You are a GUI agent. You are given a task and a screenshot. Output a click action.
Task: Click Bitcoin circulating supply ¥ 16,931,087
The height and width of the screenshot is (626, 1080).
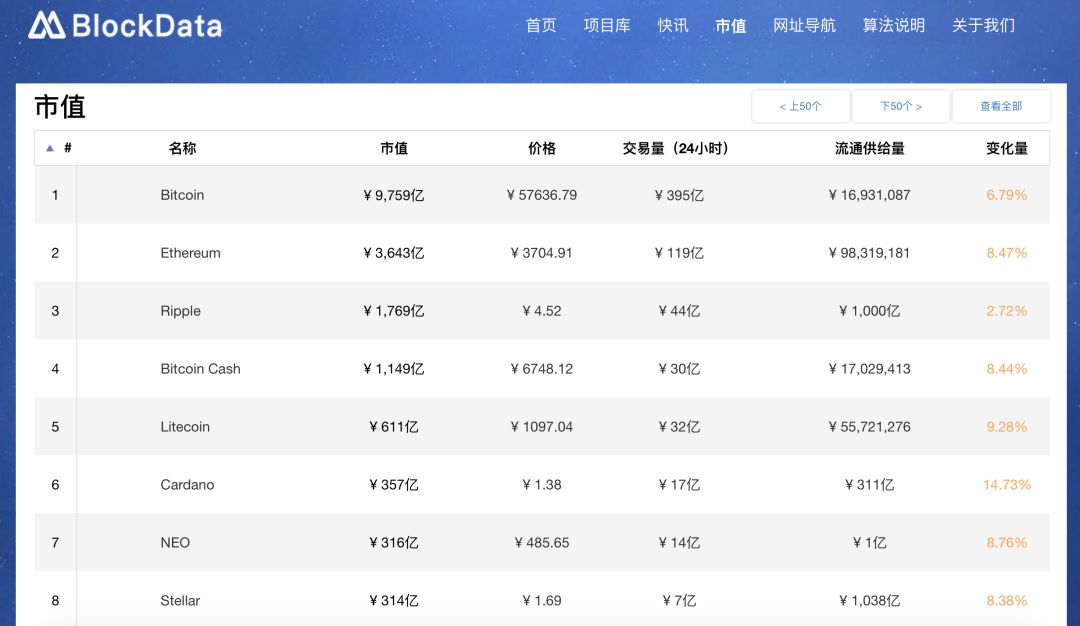(x=869, y=195)
